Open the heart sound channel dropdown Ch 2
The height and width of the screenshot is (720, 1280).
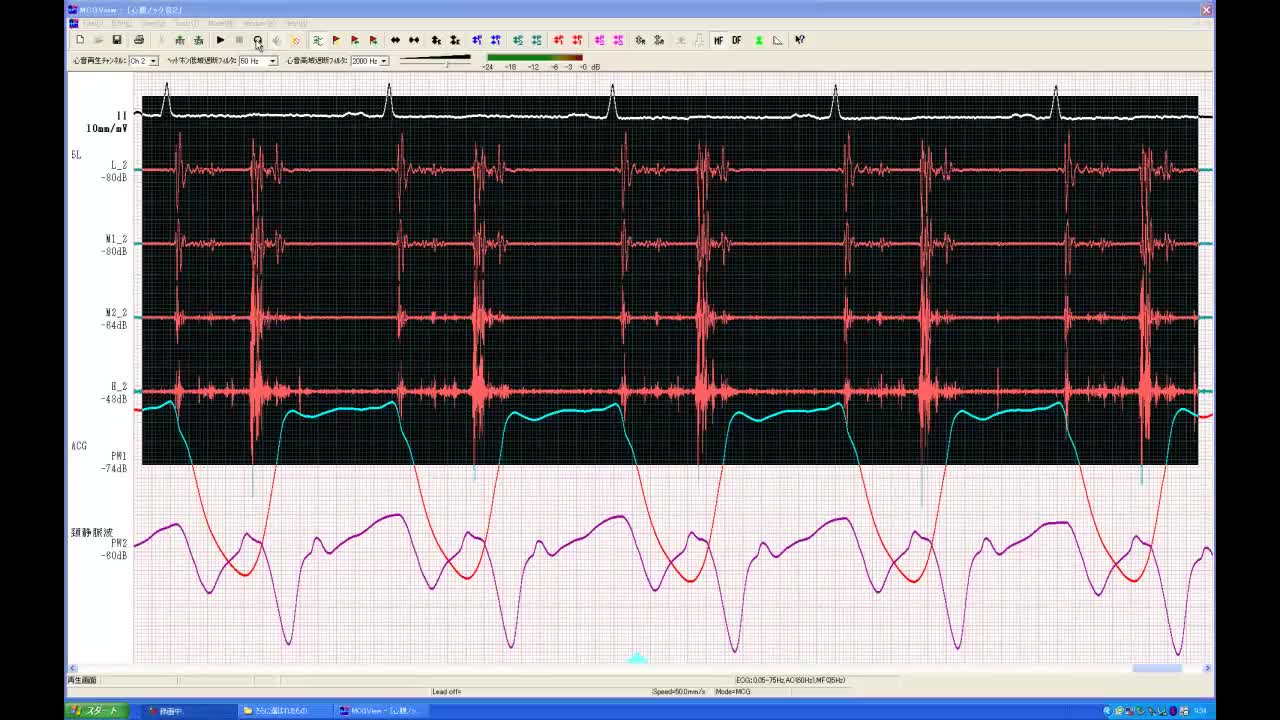tap(153, 61)
